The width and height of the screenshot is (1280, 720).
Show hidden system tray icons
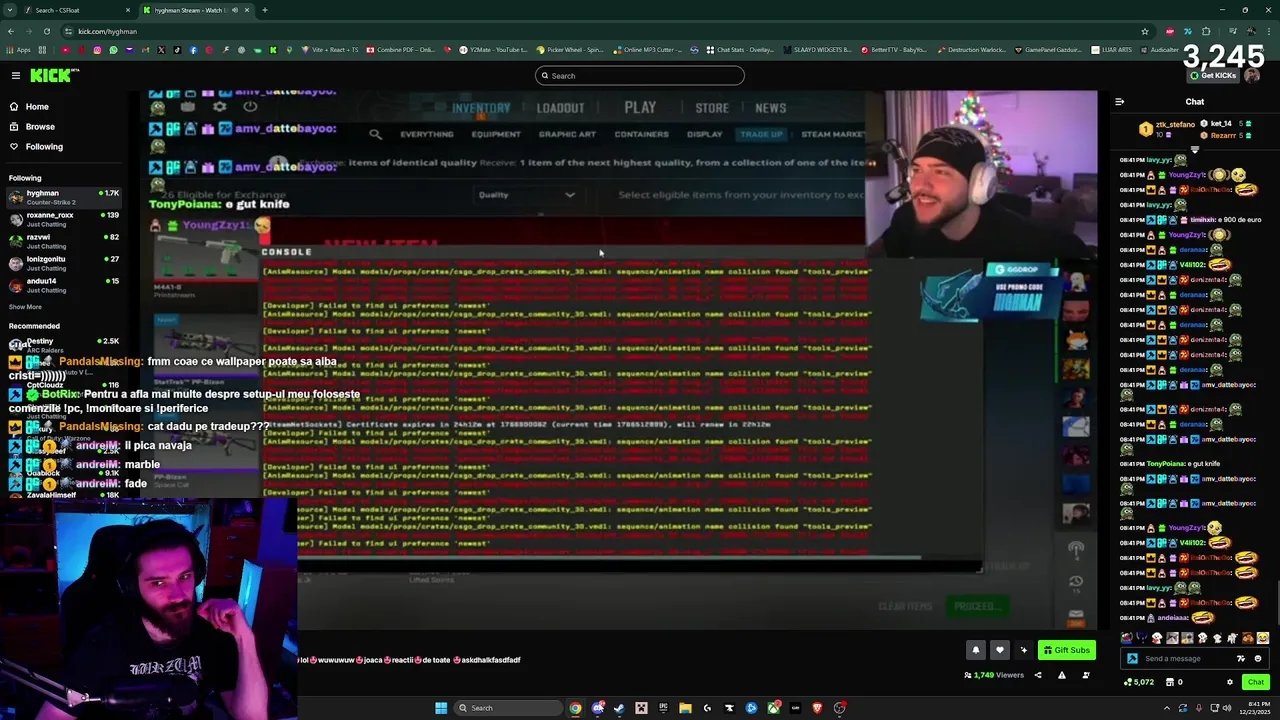coord(1166,708)
